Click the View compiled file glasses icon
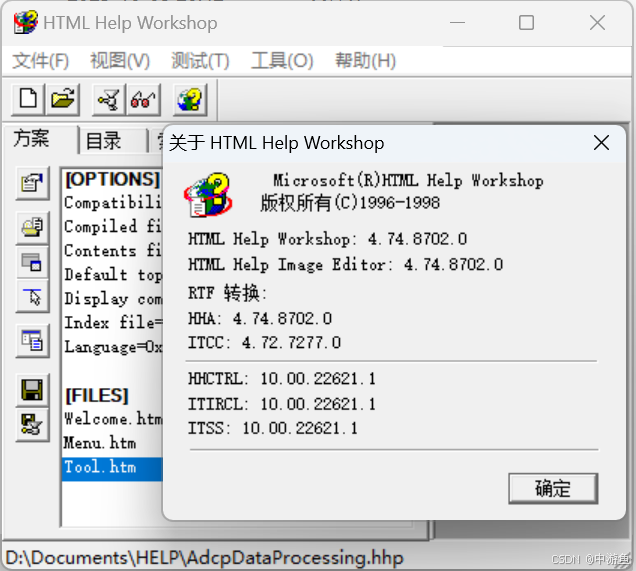The width and height of the screenshot is (636, 571). coord(143,99)
